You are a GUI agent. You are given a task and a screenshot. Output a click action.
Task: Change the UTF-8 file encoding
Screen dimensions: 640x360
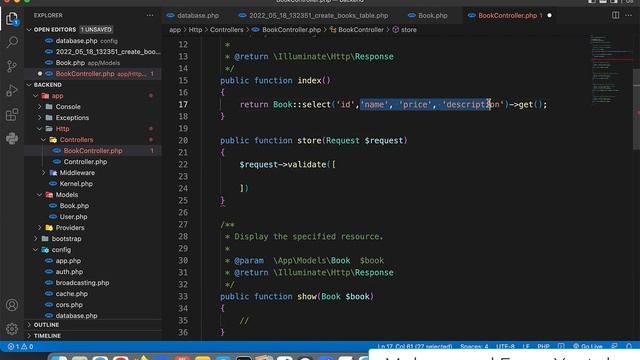[x=505, y=347]
